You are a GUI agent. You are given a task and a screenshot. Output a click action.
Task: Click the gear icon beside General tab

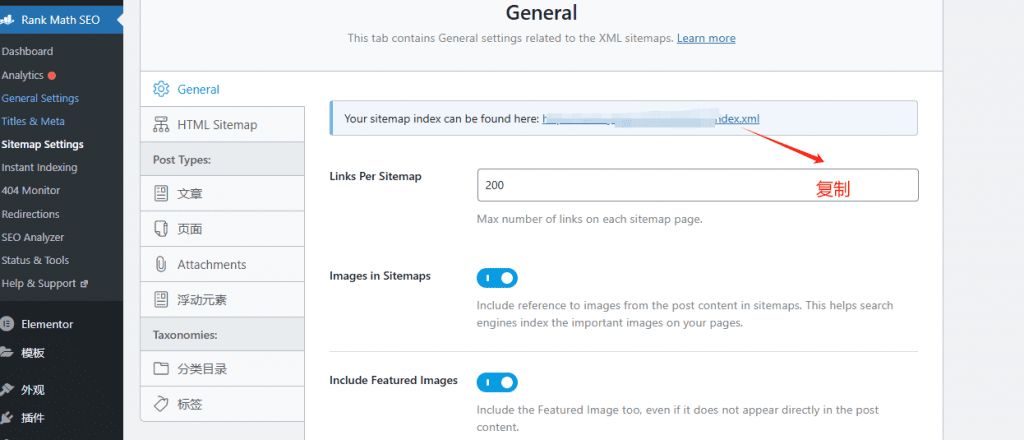pyautogui.click(x=161, y=89)
